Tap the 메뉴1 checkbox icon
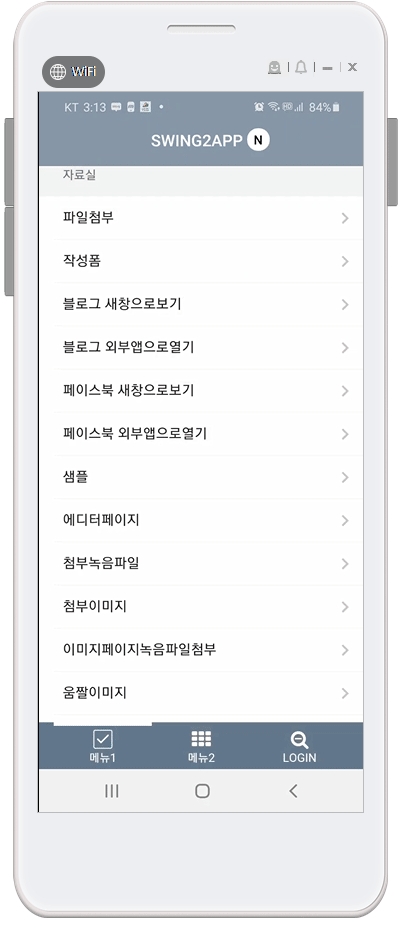The width and height of the screenshot is (400, 928). 103,739
